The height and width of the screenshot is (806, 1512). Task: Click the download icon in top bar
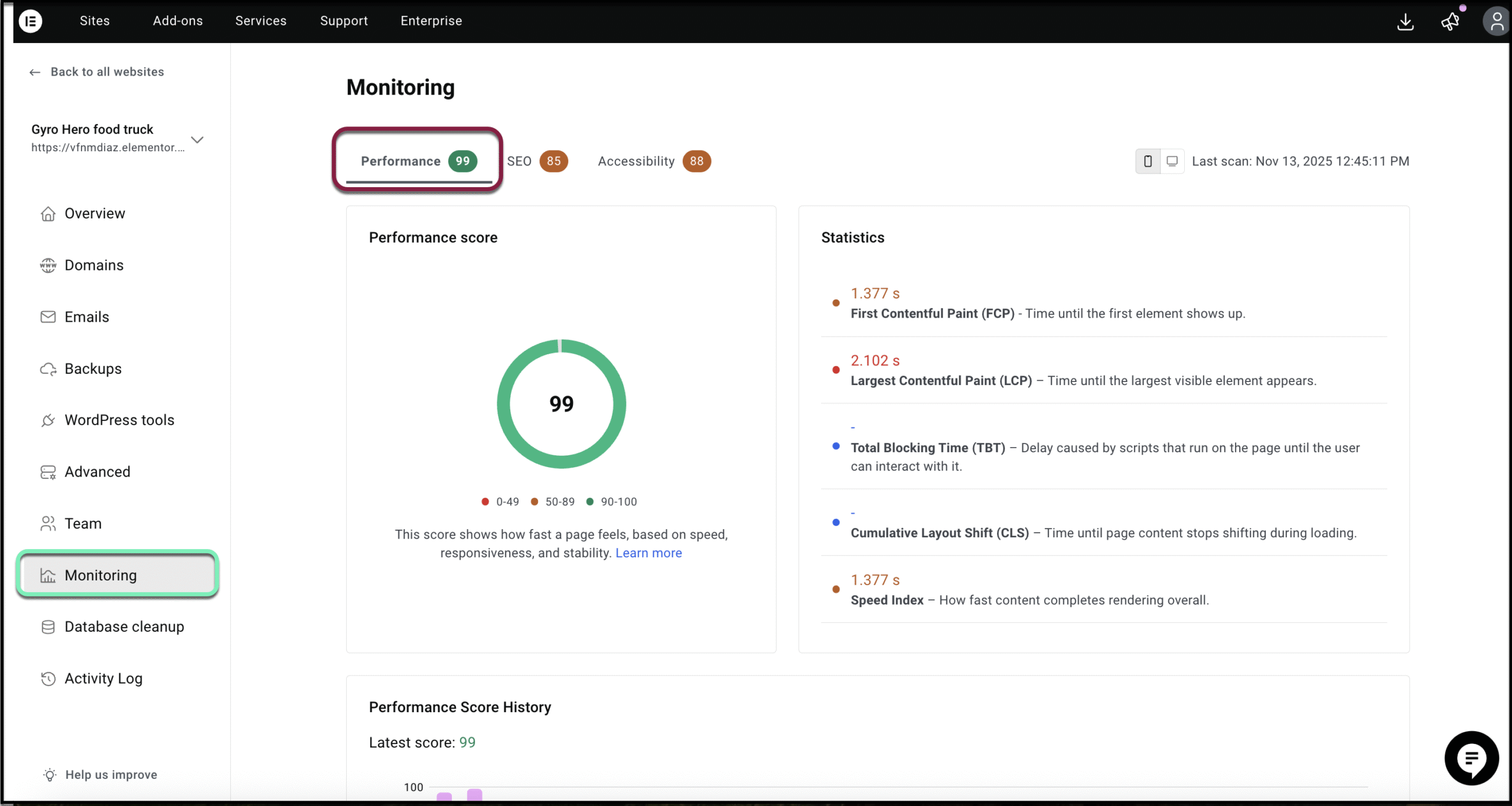[1406, 22]
